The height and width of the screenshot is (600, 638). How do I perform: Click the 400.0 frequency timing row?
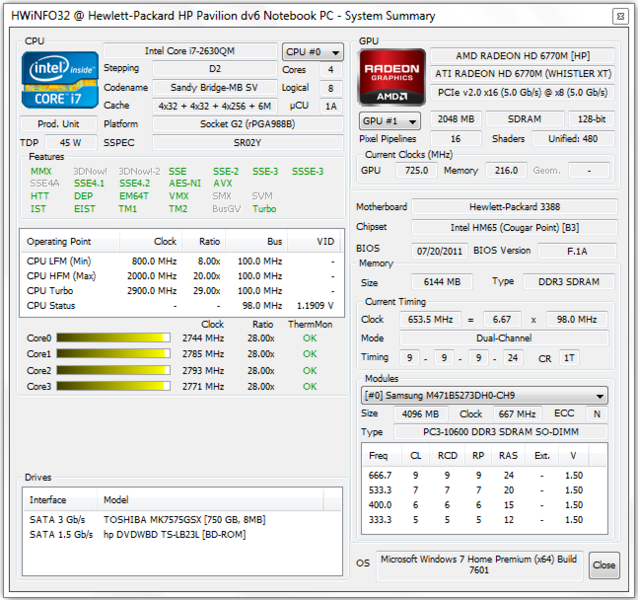(x=484, y=505)
